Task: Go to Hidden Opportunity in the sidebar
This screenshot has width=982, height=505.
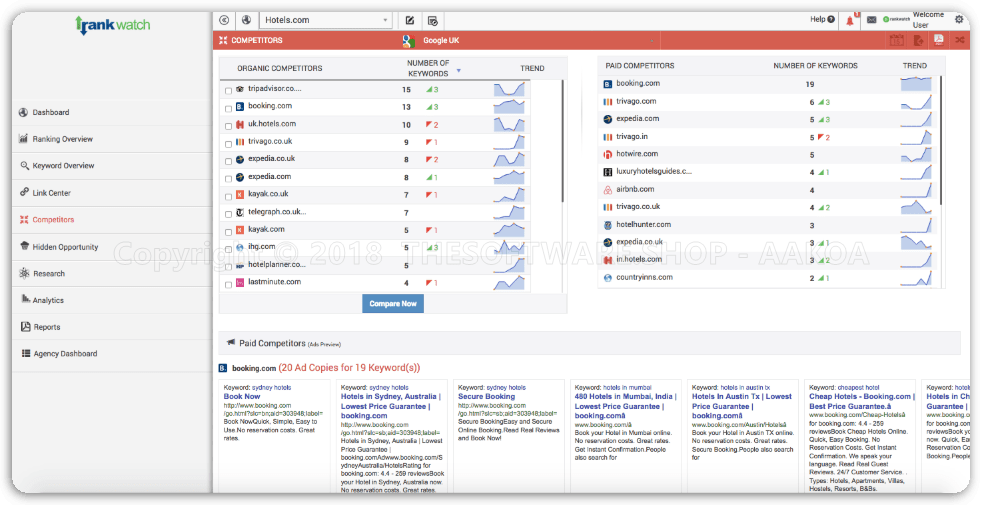Action: tap(65, 247)
